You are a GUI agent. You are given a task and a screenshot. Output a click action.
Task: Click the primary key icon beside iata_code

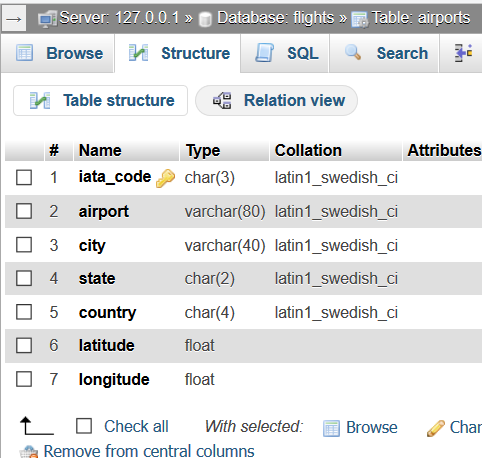pos(165,178)
